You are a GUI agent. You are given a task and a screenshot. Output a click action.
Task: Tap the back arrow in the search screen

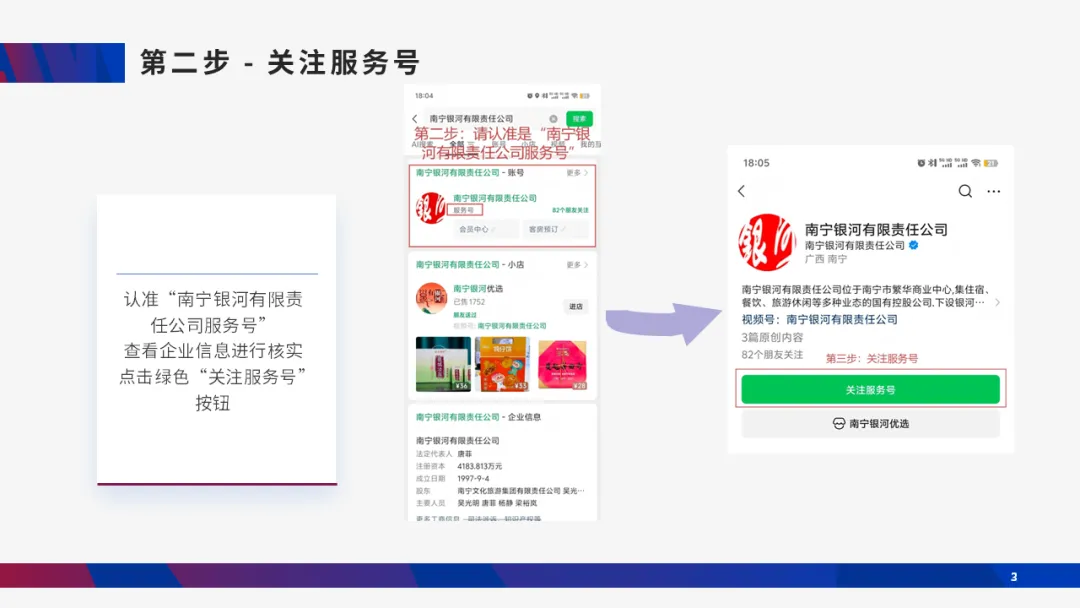pos(415,119)
